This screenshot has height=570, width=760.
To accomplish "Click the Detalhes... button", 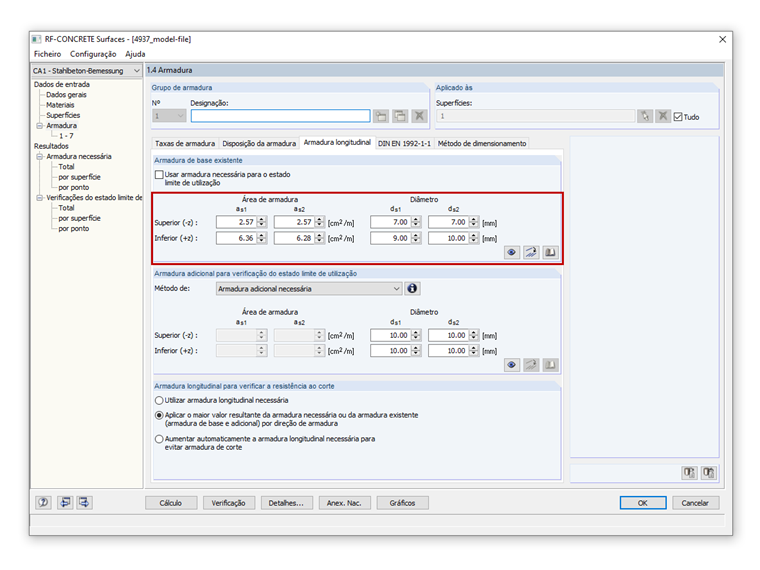I will (286, 503).
